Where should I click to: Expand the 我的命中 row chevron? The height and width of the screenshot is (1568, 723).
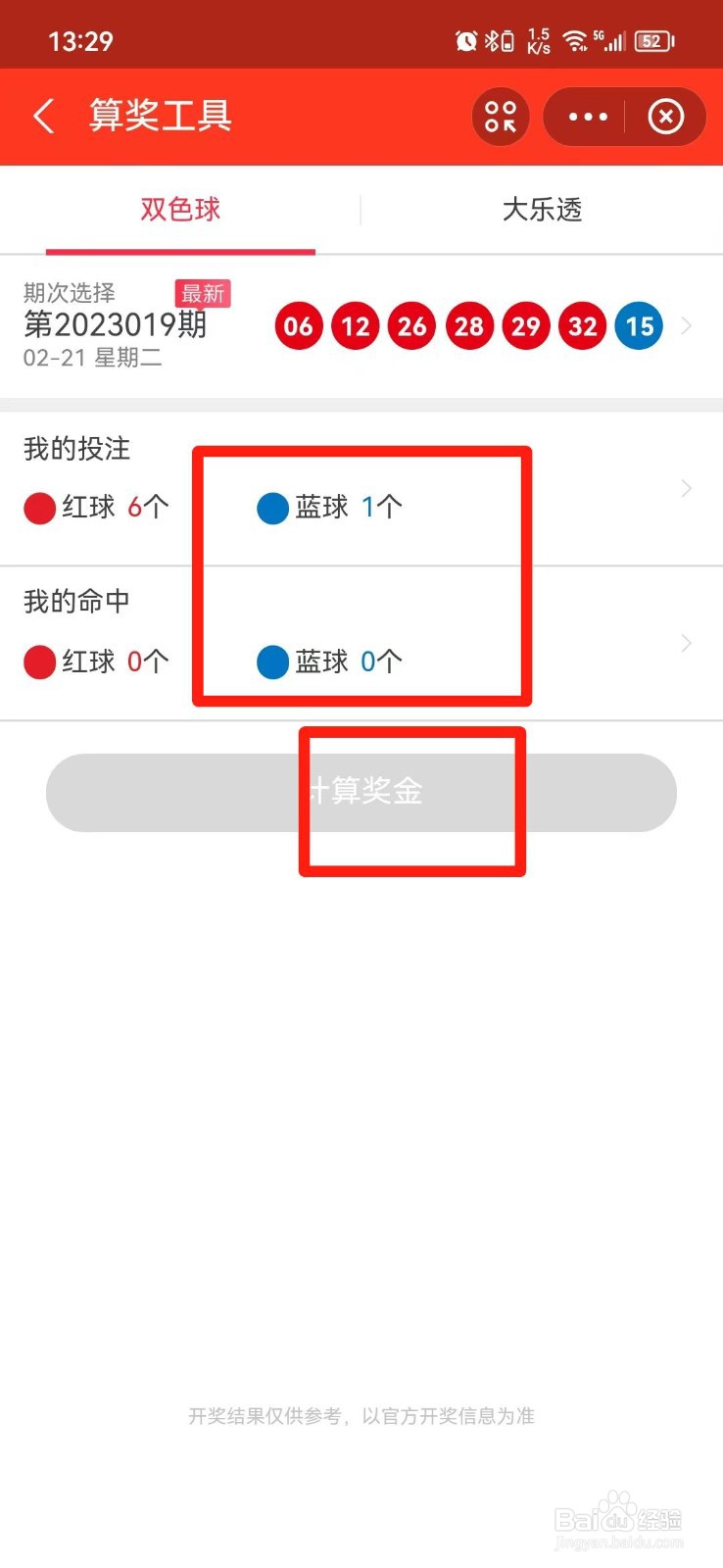[x=686, y=643]
